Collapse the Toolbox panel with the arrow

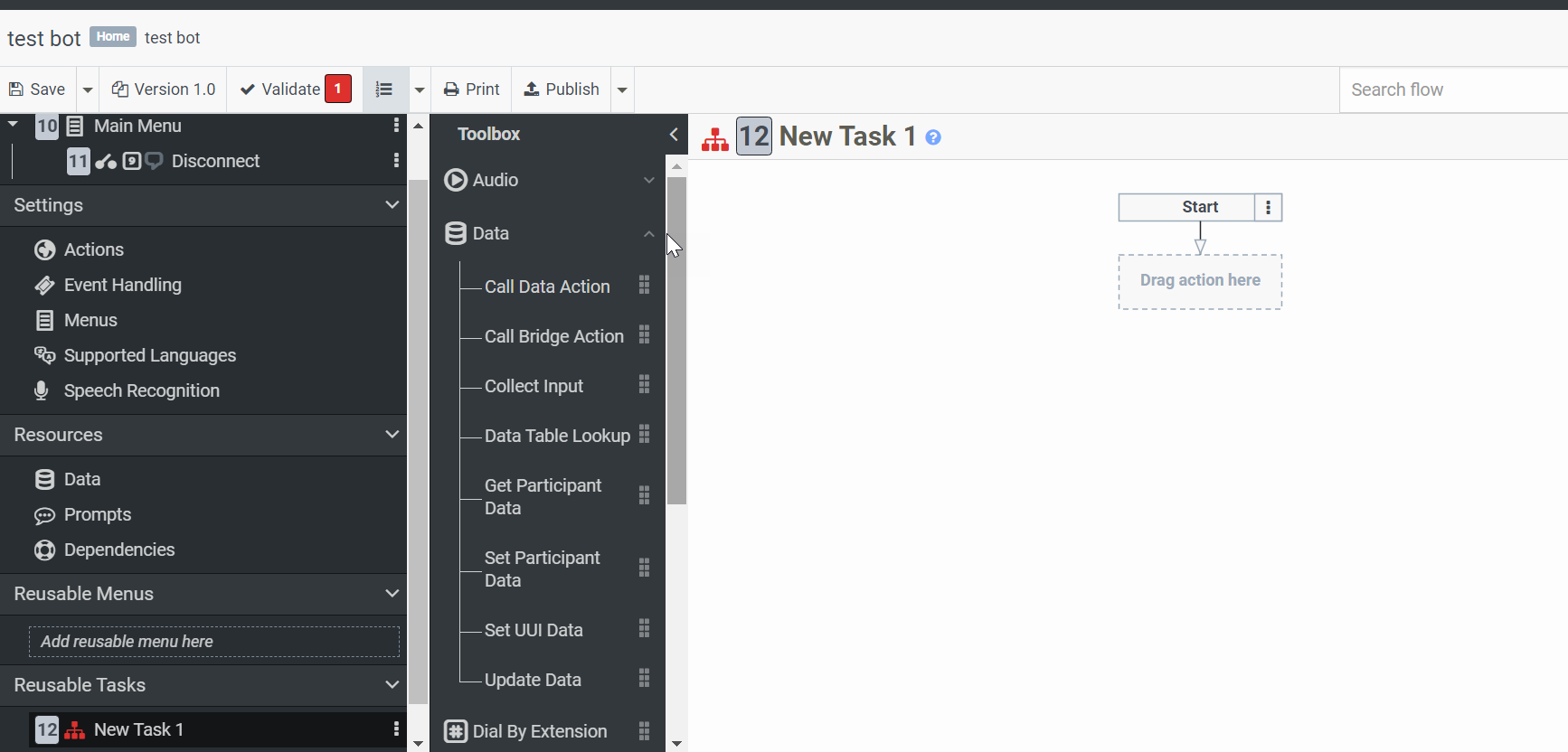pyautogui.click(x=674, y=134)
